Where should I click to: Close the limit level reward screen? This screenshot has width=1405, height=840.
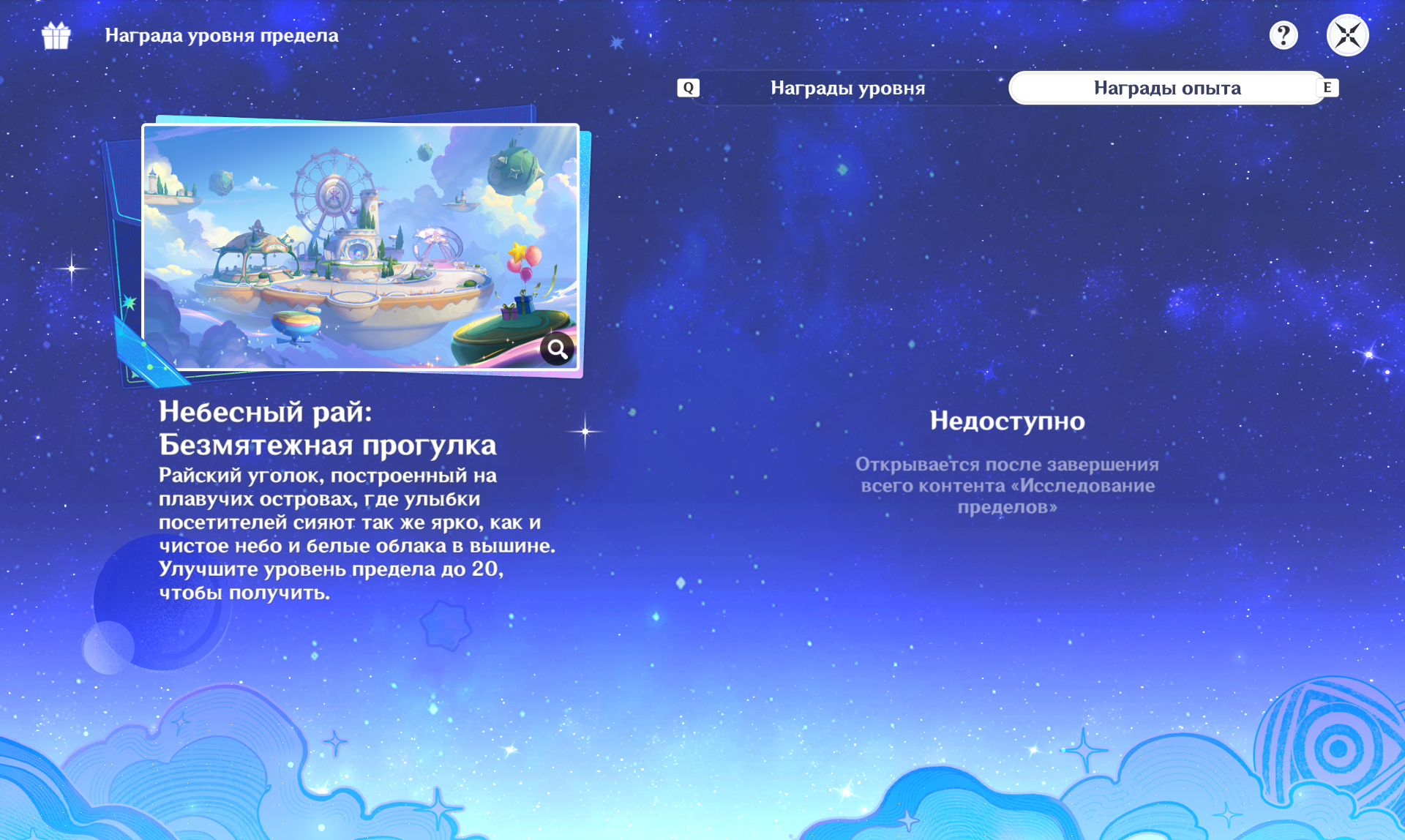point(1347,35)
